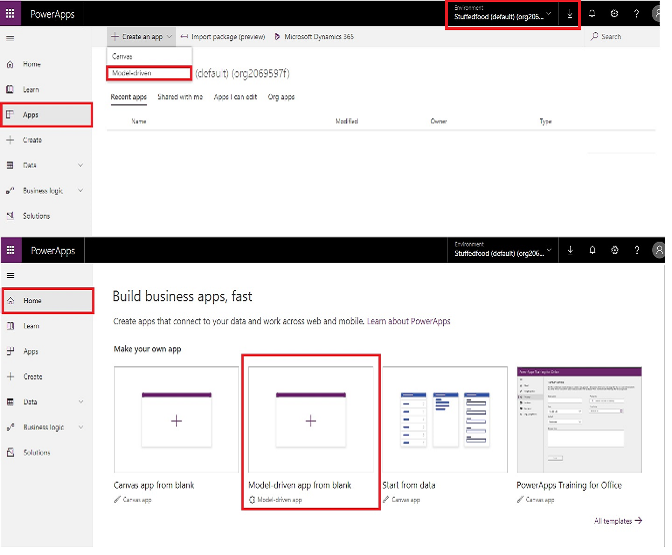The image size is (672, 555).
Task: Open app launcher waffle in bottom PowerApps window
Action: [10, 250]
